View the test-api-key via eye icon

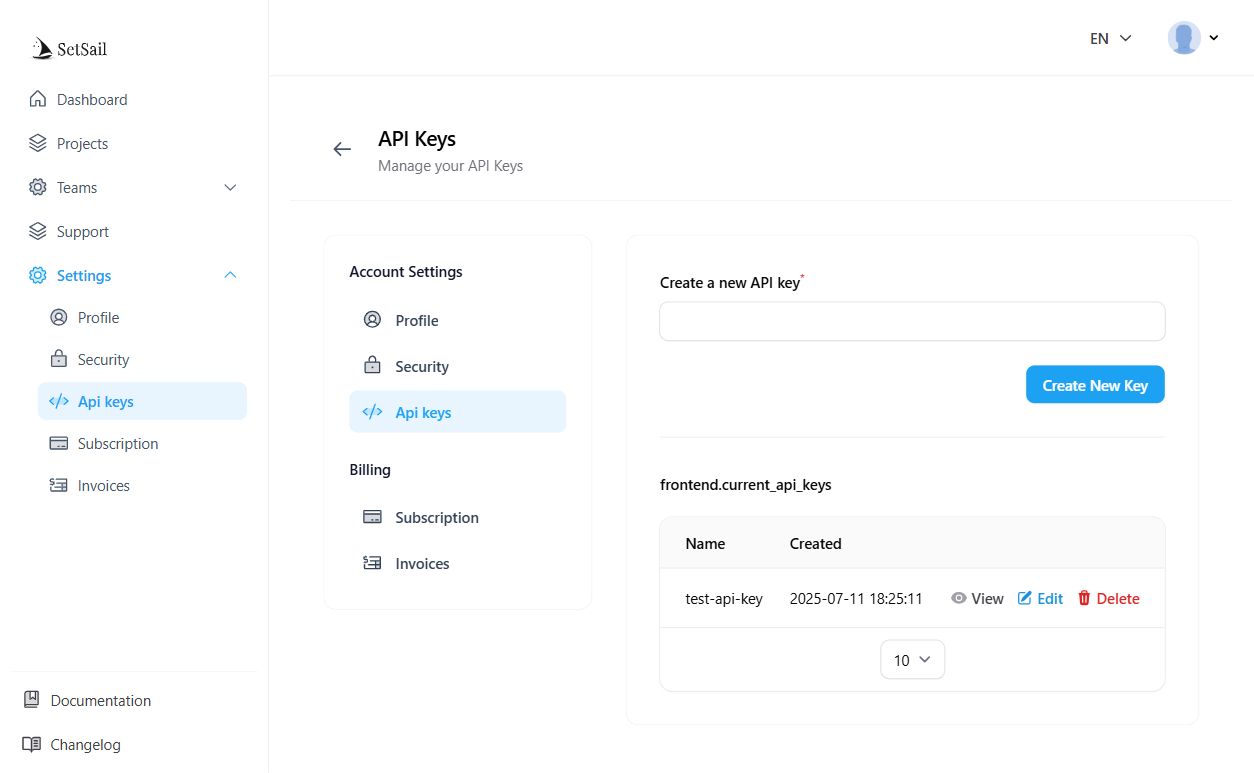[x=959, y=599]
